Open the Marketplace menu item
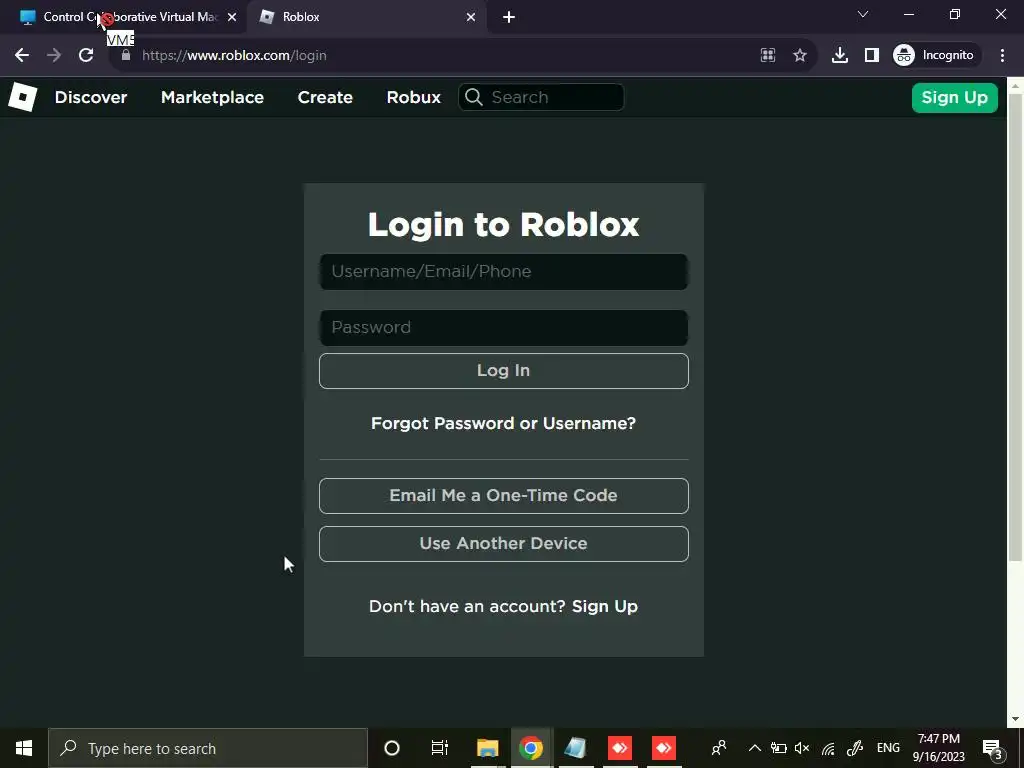 pos(212,97)
